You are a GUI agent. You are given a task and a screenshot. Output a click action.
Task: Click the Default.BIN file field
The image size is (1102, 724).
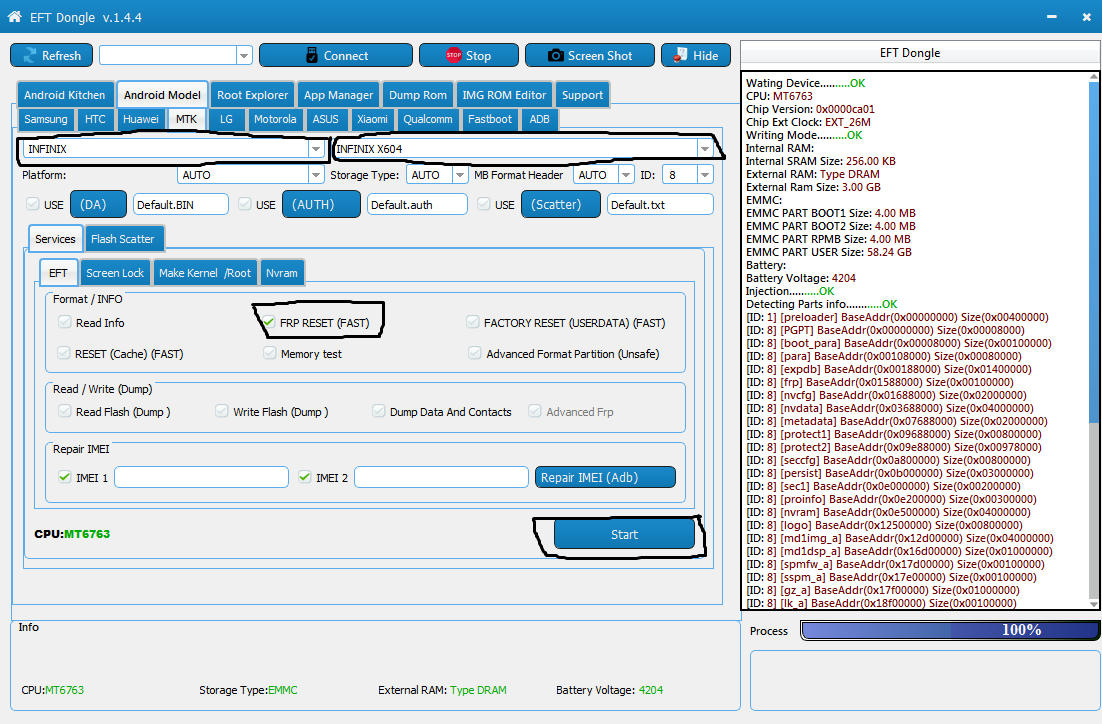181,205
